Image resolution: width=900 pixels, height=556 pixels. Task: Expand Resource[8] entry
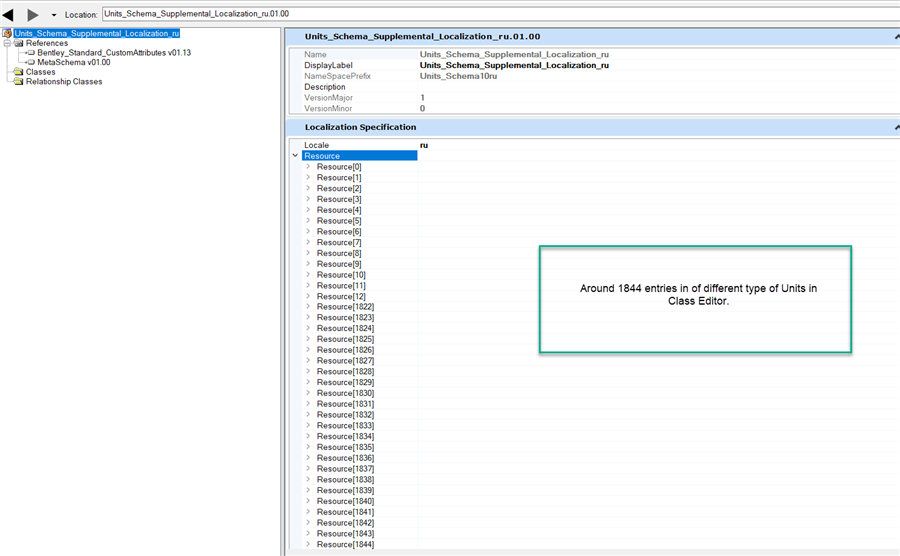tap(308, 253)
